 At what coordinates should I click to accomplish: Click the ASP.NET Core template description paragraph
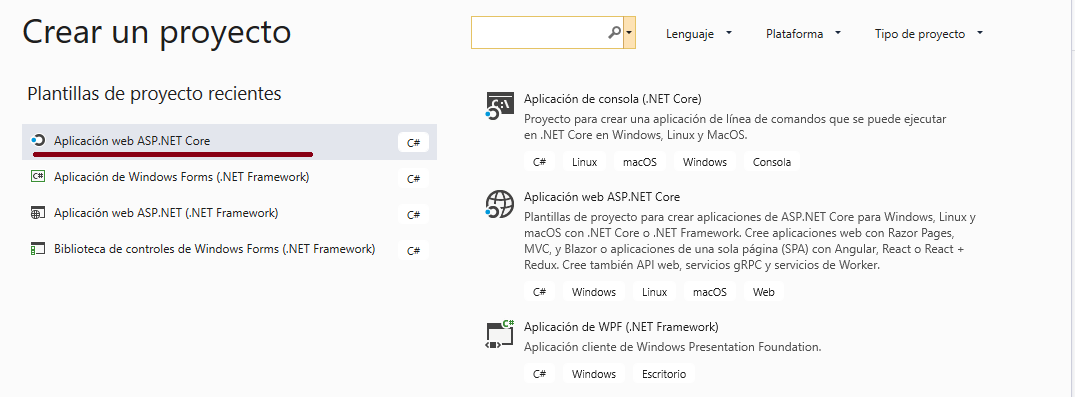[750, 241]
